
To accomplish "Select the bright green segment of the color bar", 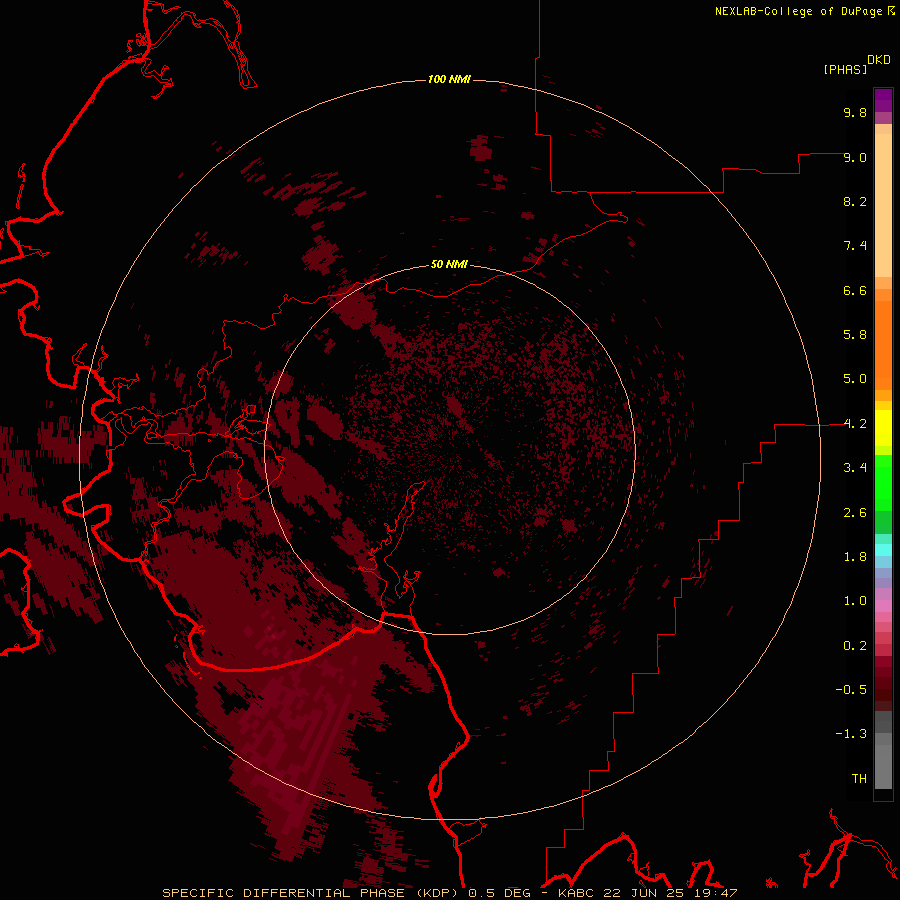I will (883, 483).
